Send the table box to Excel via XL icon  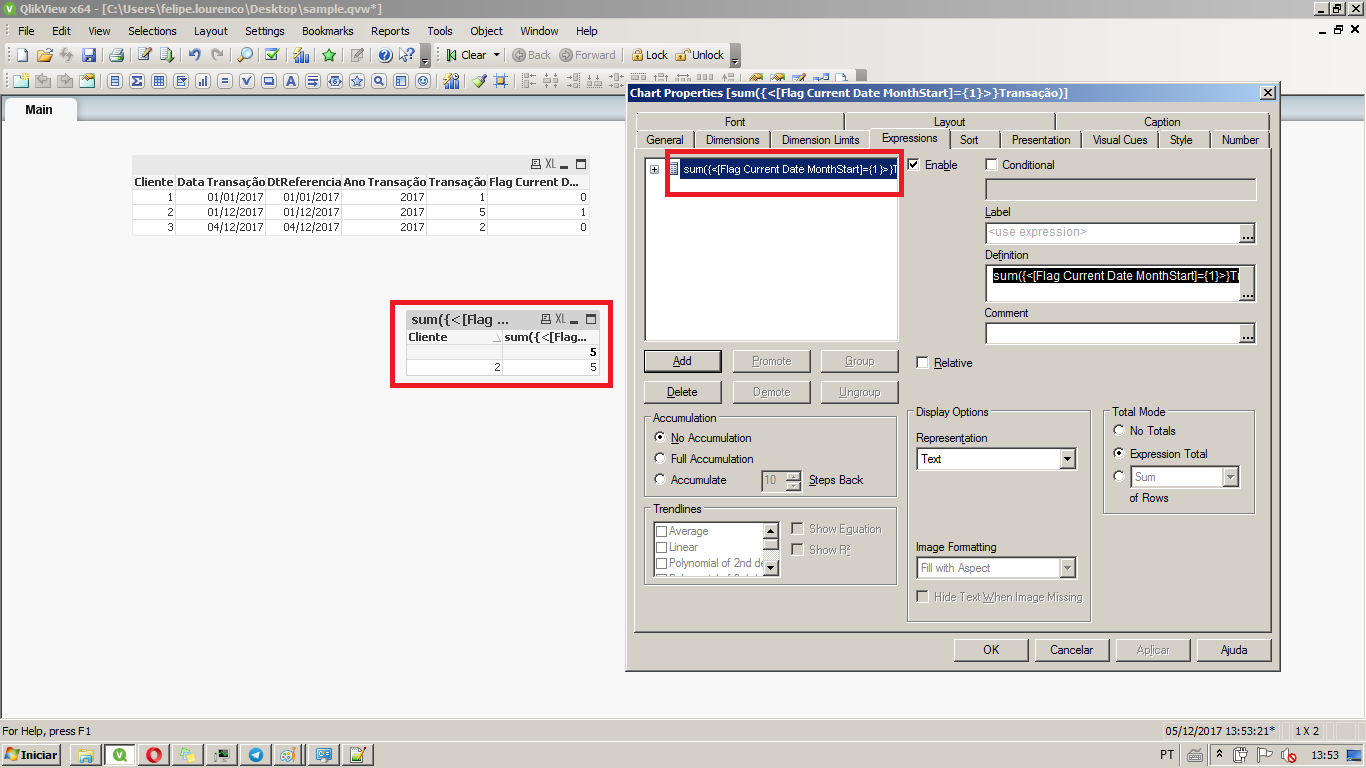click(550, 164)
